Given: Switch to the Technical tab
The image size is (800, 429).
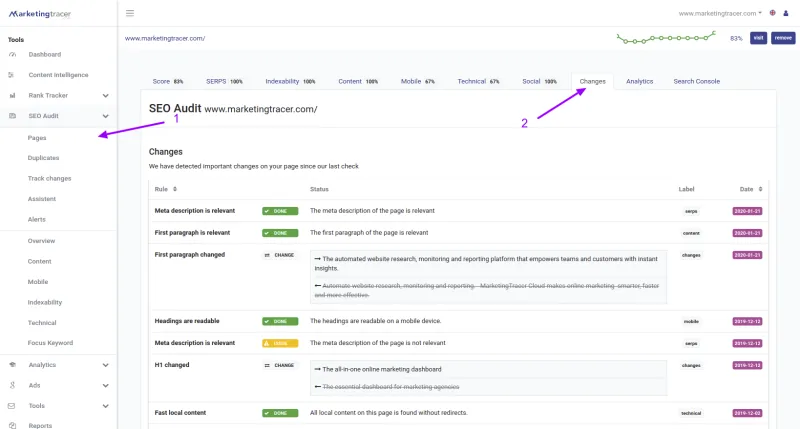Looking at the screenshot, I should coord(478,81).
